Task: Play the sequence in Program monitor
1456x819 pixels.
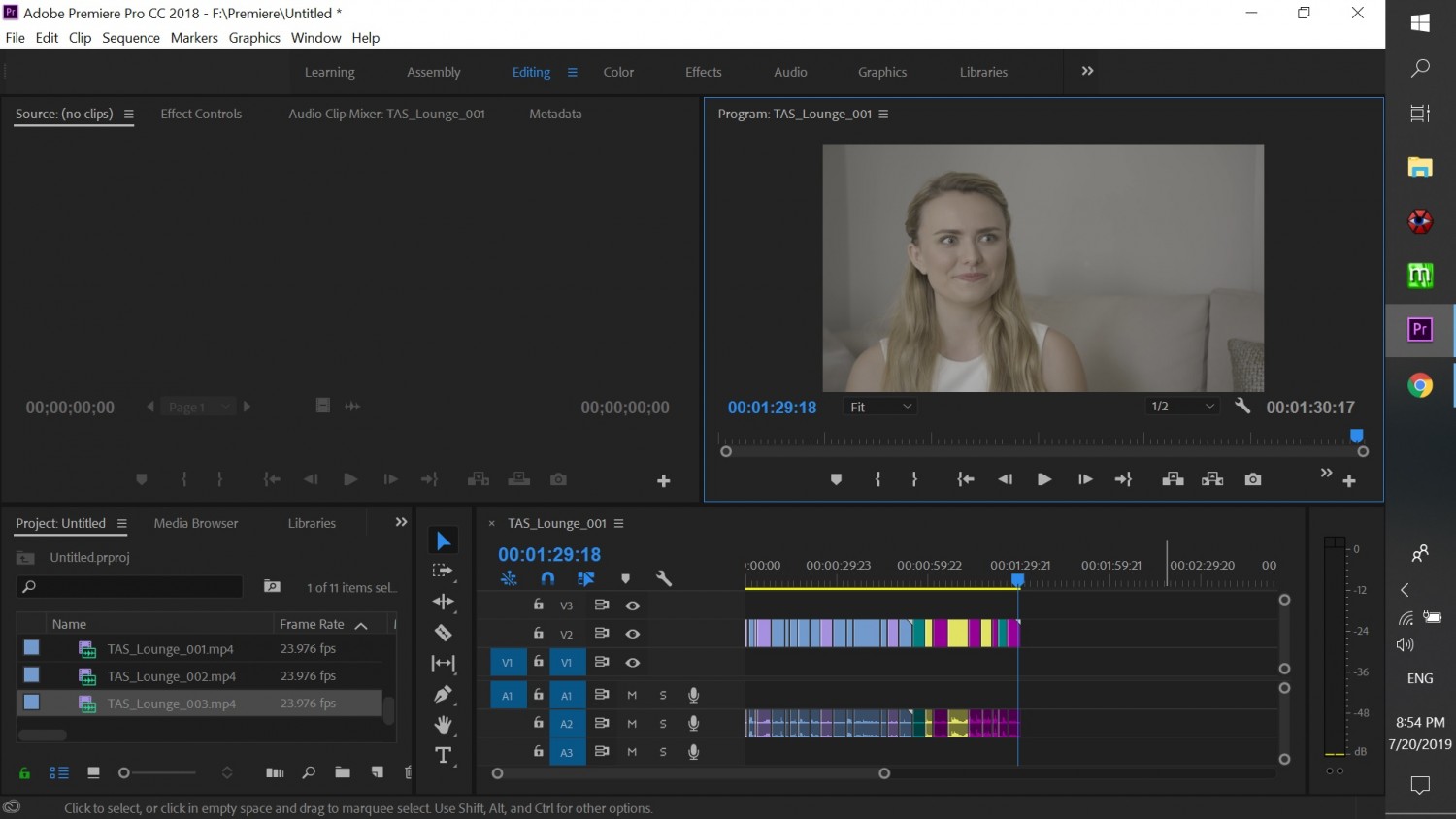Action: click(x=1044, y=479)
